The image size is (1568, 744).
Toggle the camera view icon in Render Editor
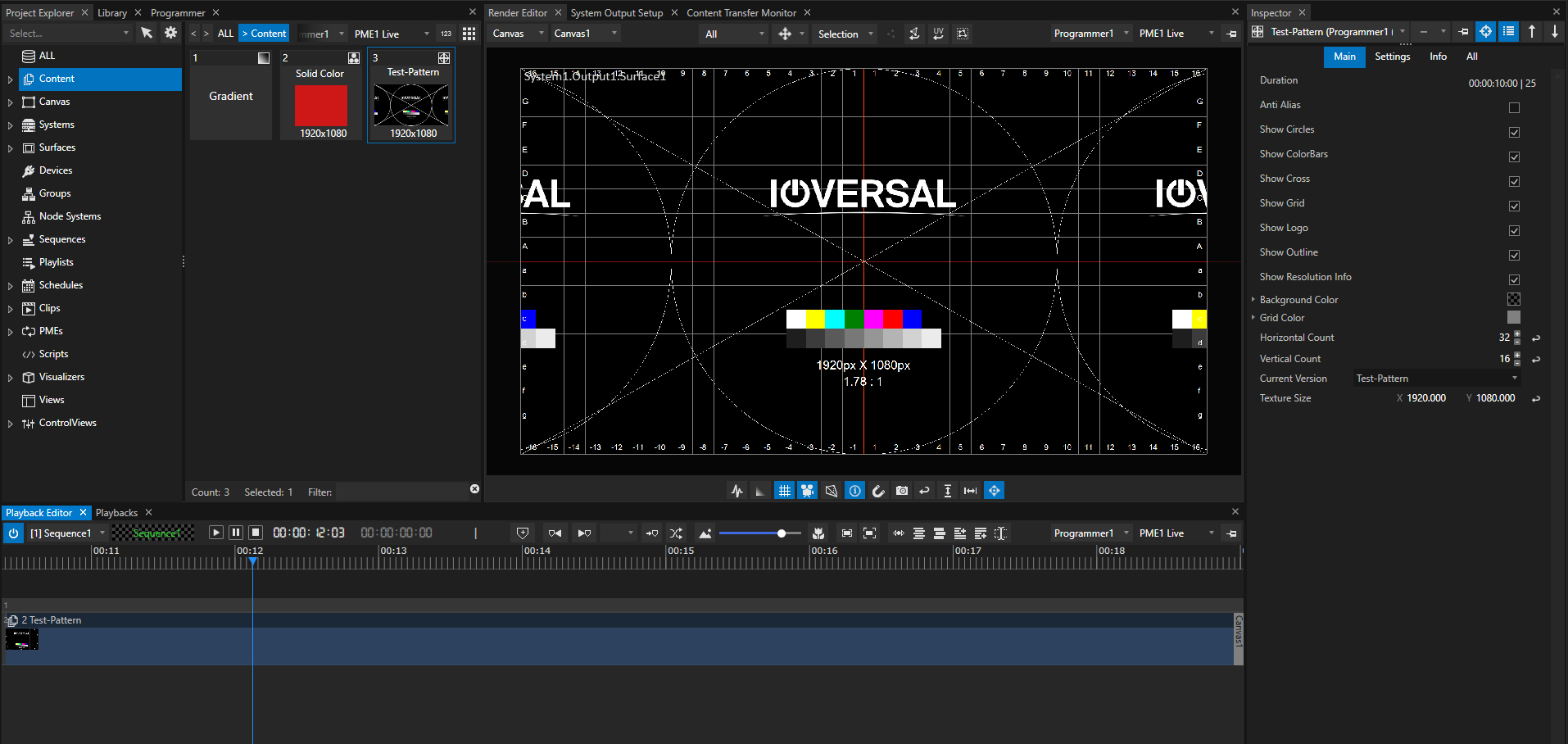click(x=808, y=491)
